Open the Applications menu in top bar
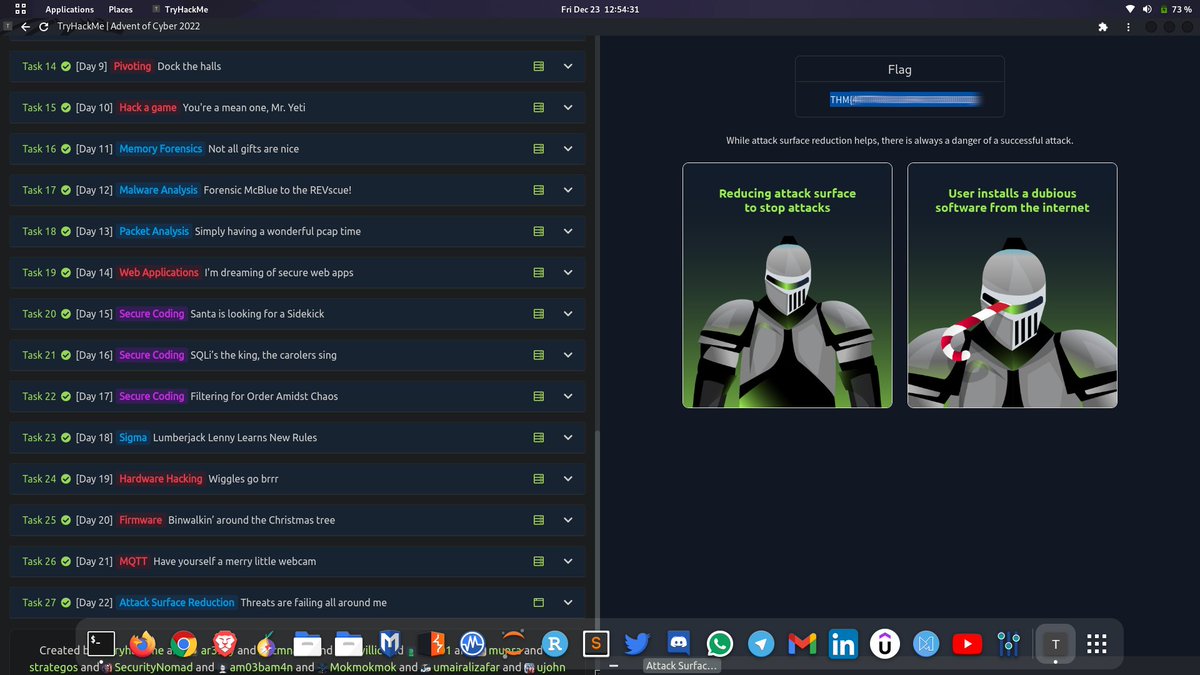 tap(70, 9)
